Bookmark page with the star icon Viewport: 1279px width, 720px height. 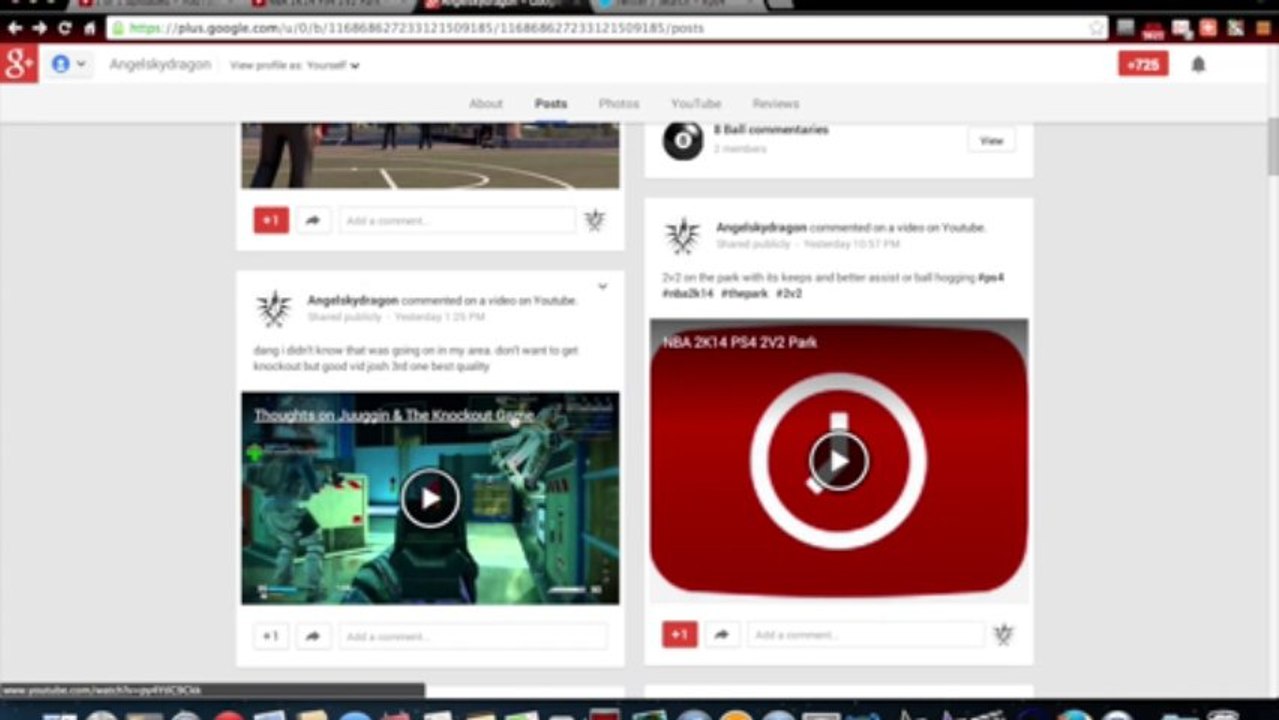click(x=1097, y=28)
